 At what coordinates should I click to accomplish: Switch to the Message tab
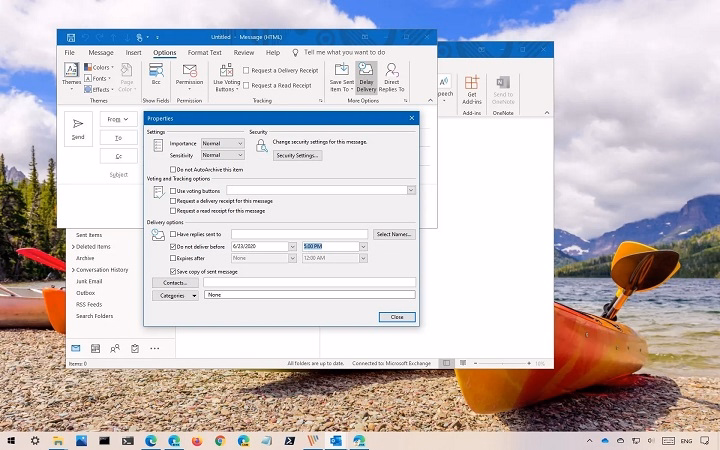[101, 52]
